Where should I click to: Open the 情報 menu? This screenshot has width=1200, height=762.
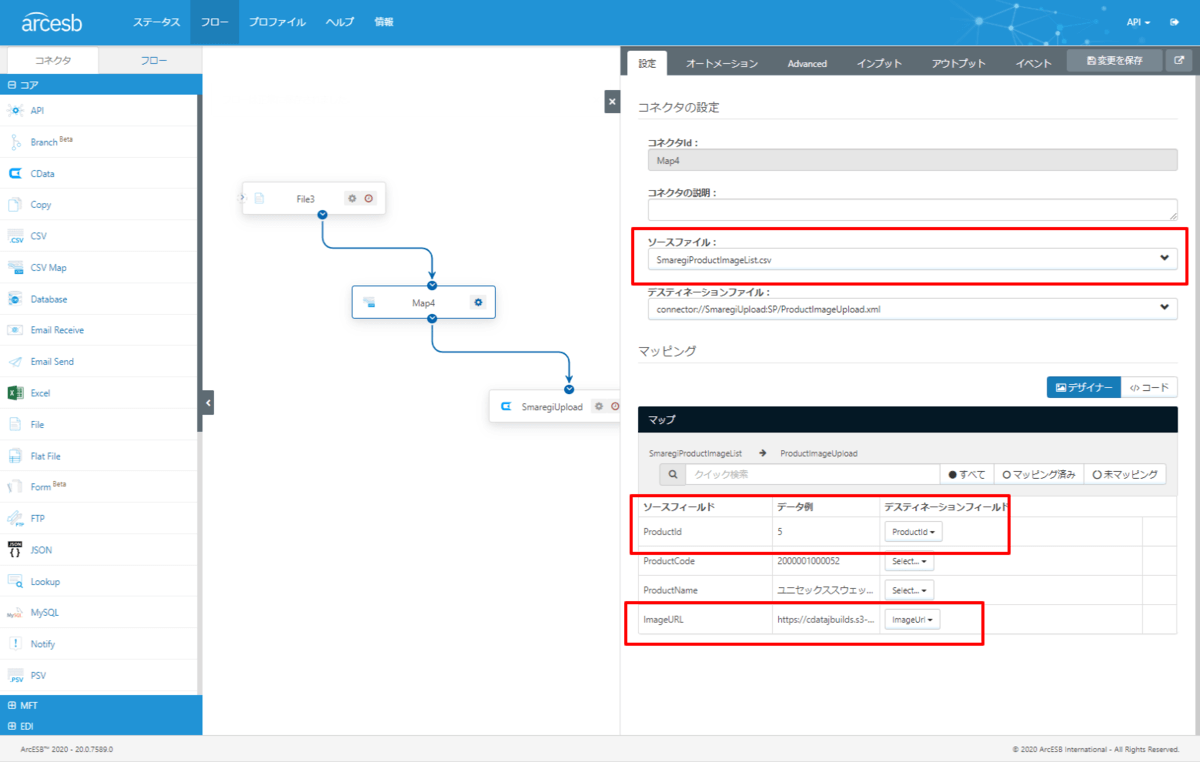coord(384,22)
